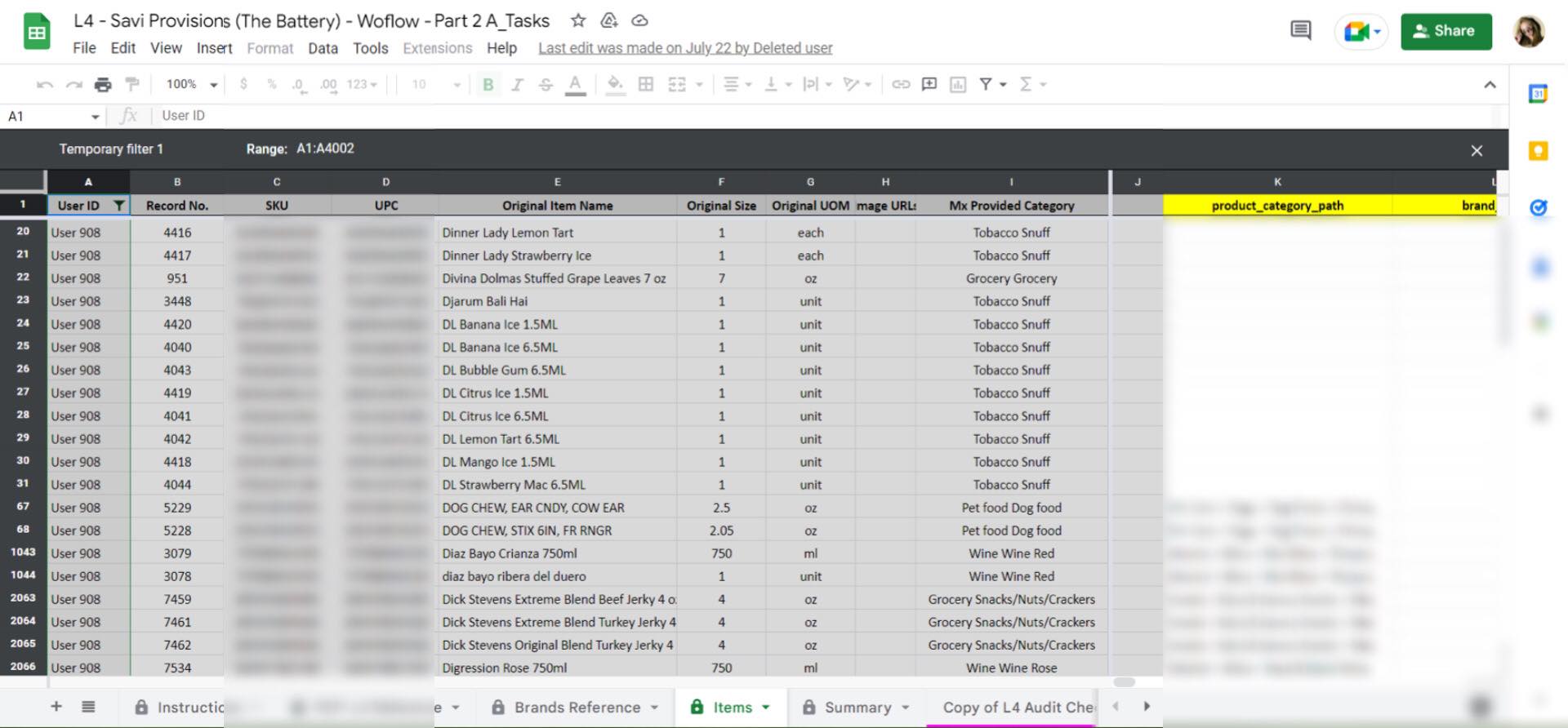Open the name box dropdown

[x=96, y=117]
